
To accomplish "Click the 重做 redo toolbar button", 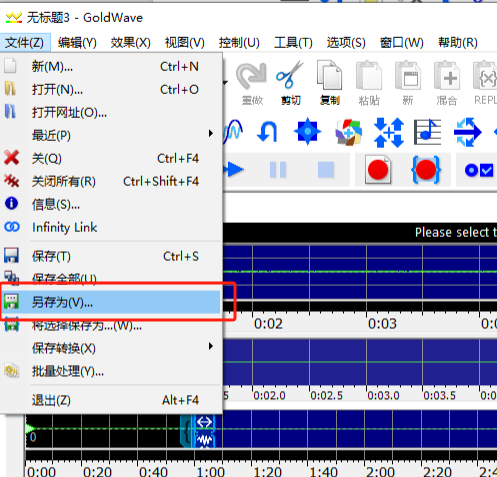I will tap(252, 83).
